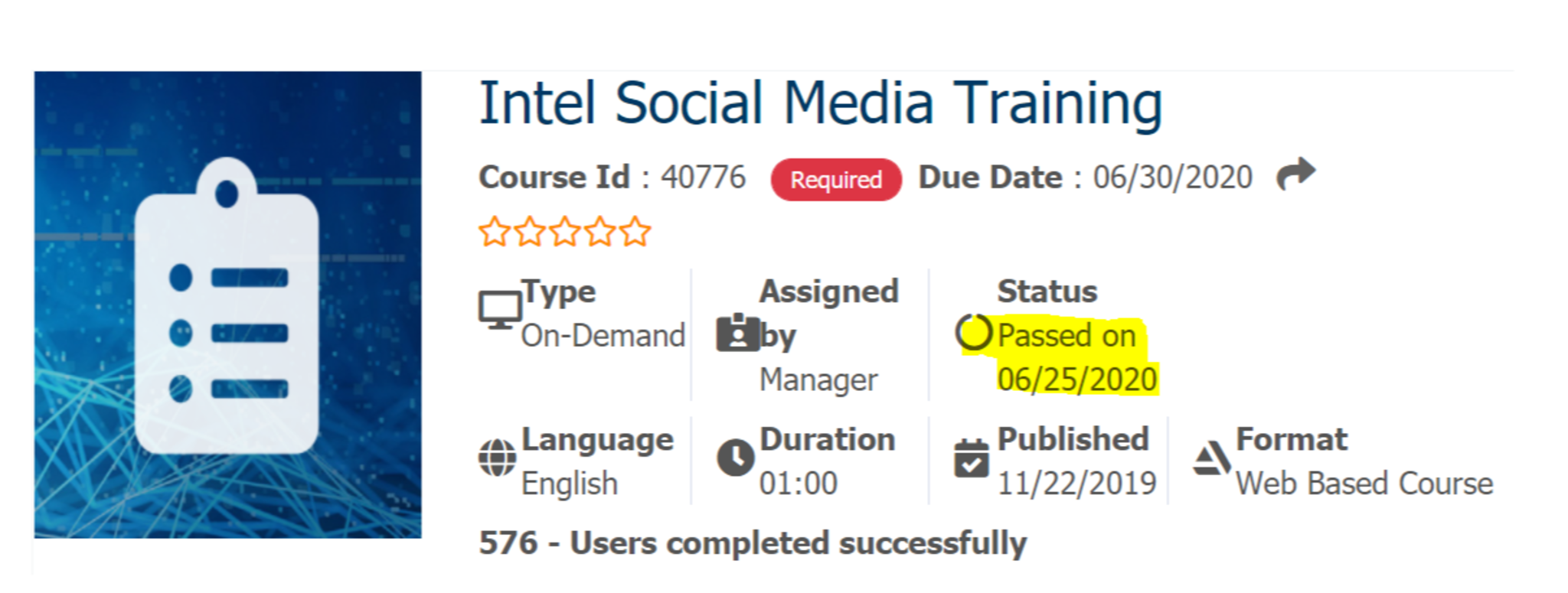Image resolution: width=1568 pixels, height=593 pixels.
Task: Open the Intel Social Media Training title
Action: click(820, 103)
